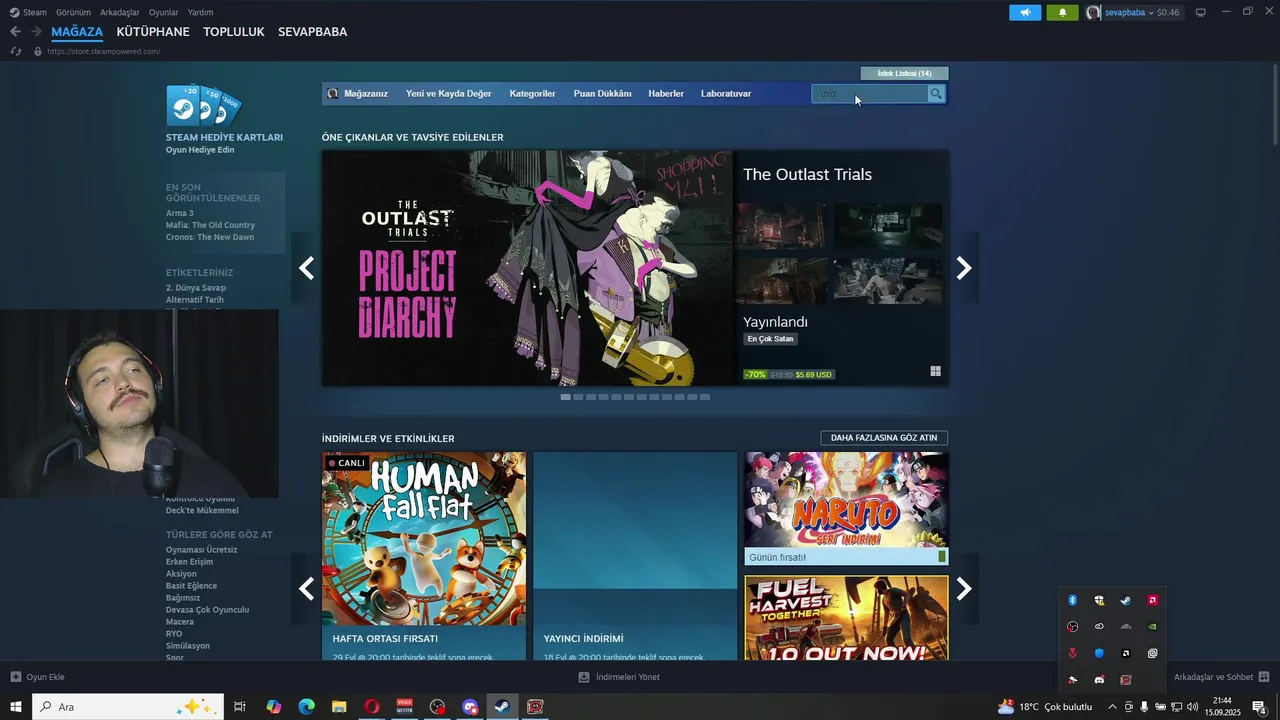1280x720 pixels.
Task: Open Steam Hediye Kartları link
Action: (224, 138)
